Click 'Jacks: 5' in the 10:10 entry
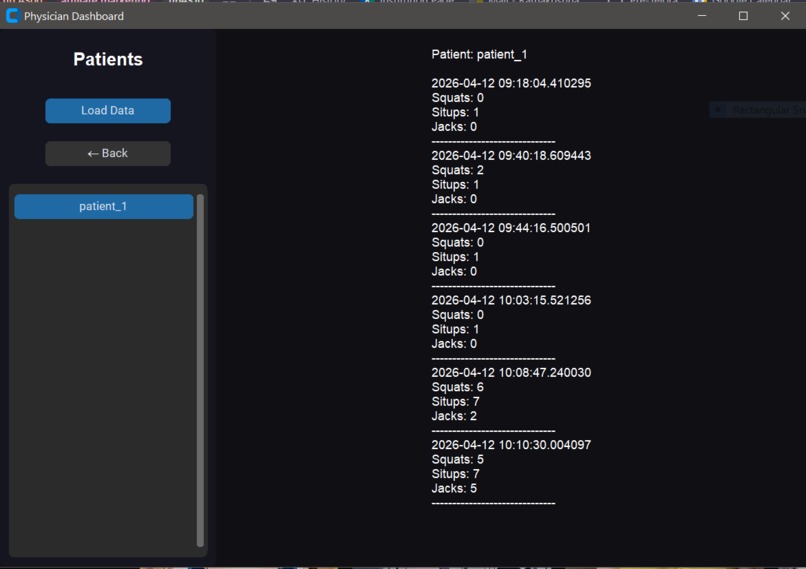806x569 pixels. pyautogui.click(x=454, y=488)
